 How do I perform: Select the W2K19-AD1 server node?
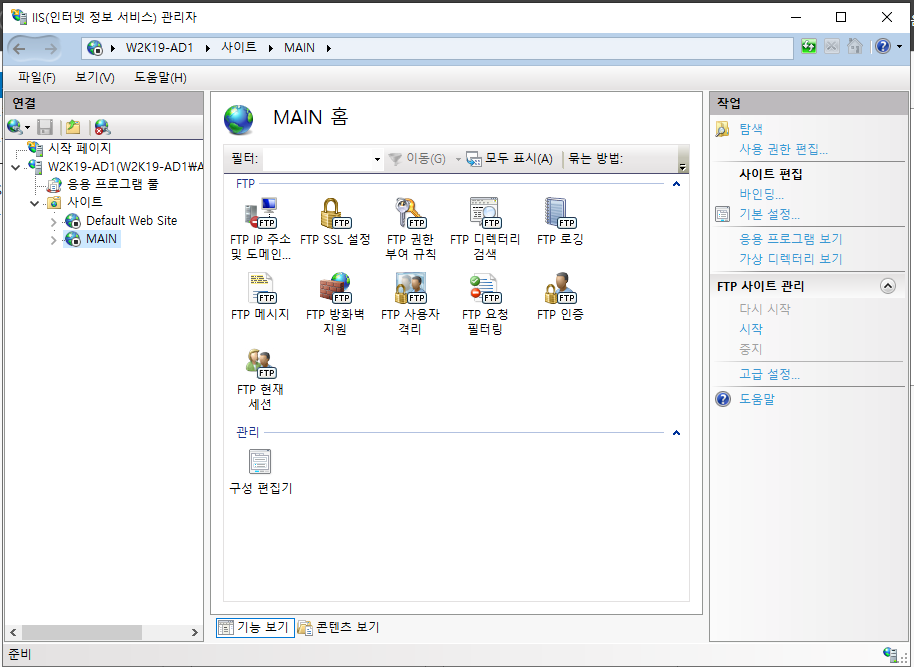coord(125,167)
